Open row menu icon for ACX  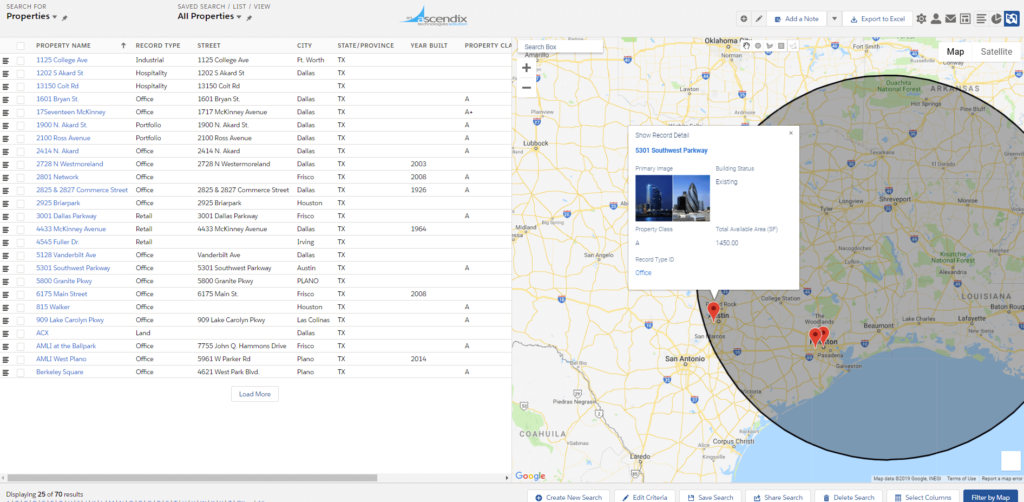(6, 333)
